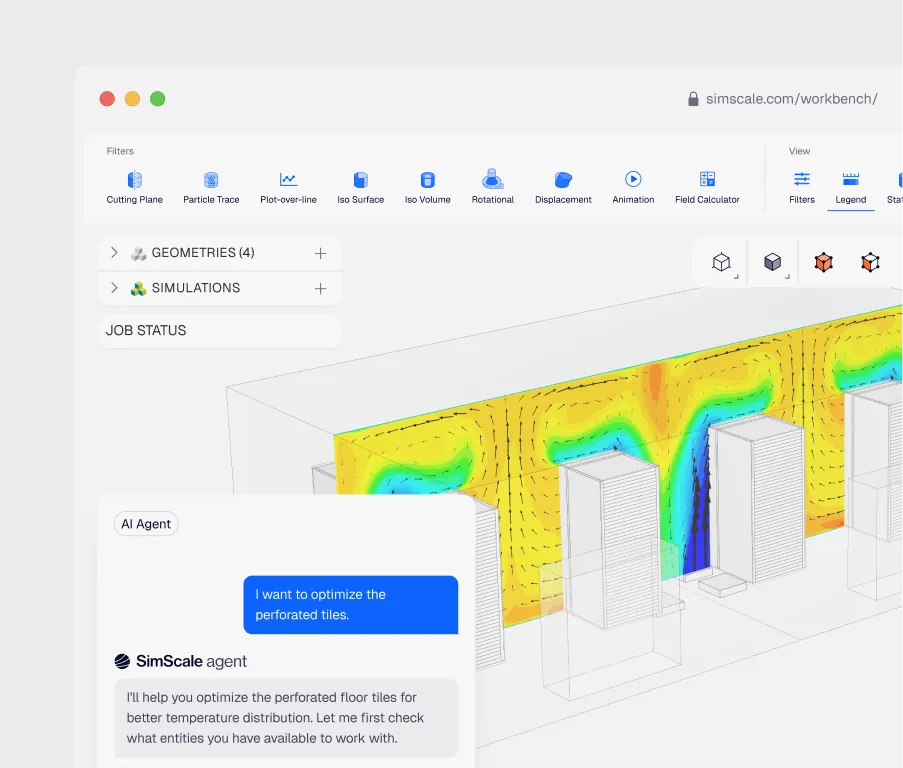The height and width of the screenshot is (768, 903).
Task: Add a new geometry with plus
Action: (321, 253)
